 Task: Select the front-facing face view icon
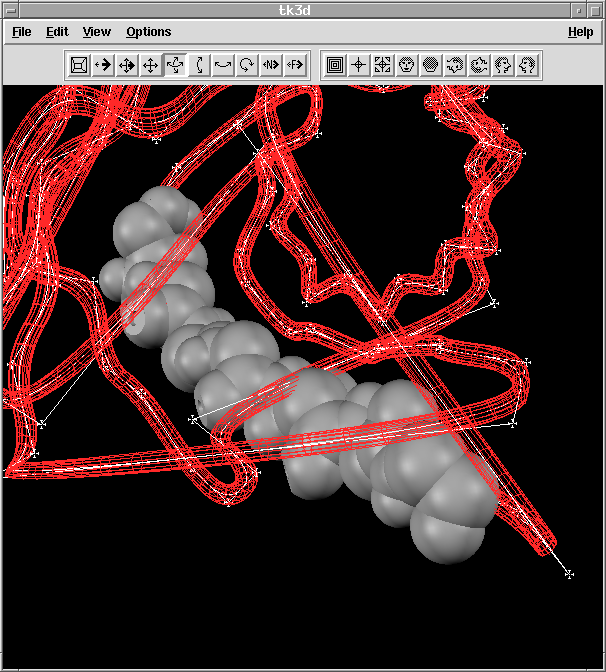click(407, 65)
